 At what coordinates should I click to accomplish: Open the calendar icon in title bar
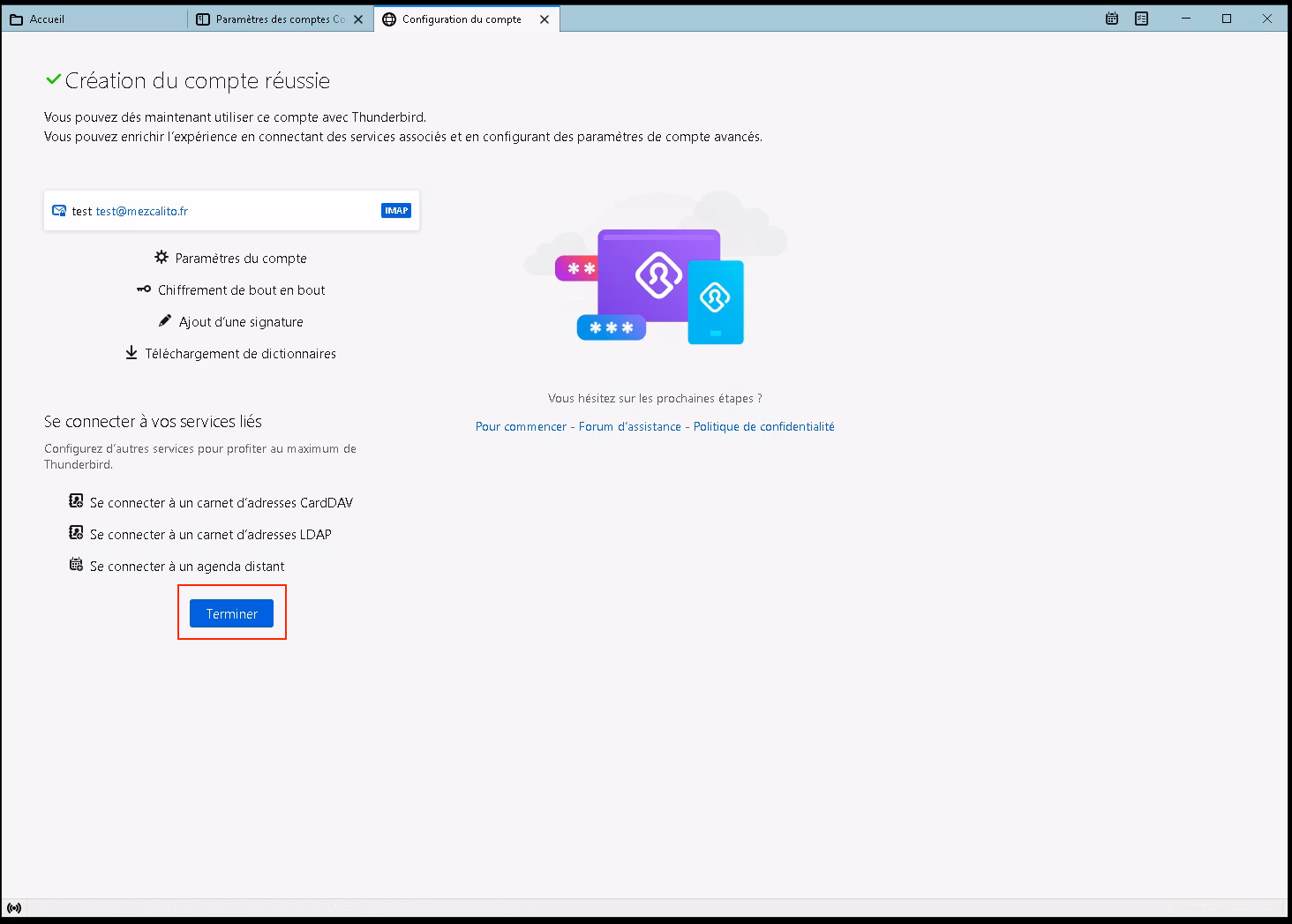tap(1112, 19)
